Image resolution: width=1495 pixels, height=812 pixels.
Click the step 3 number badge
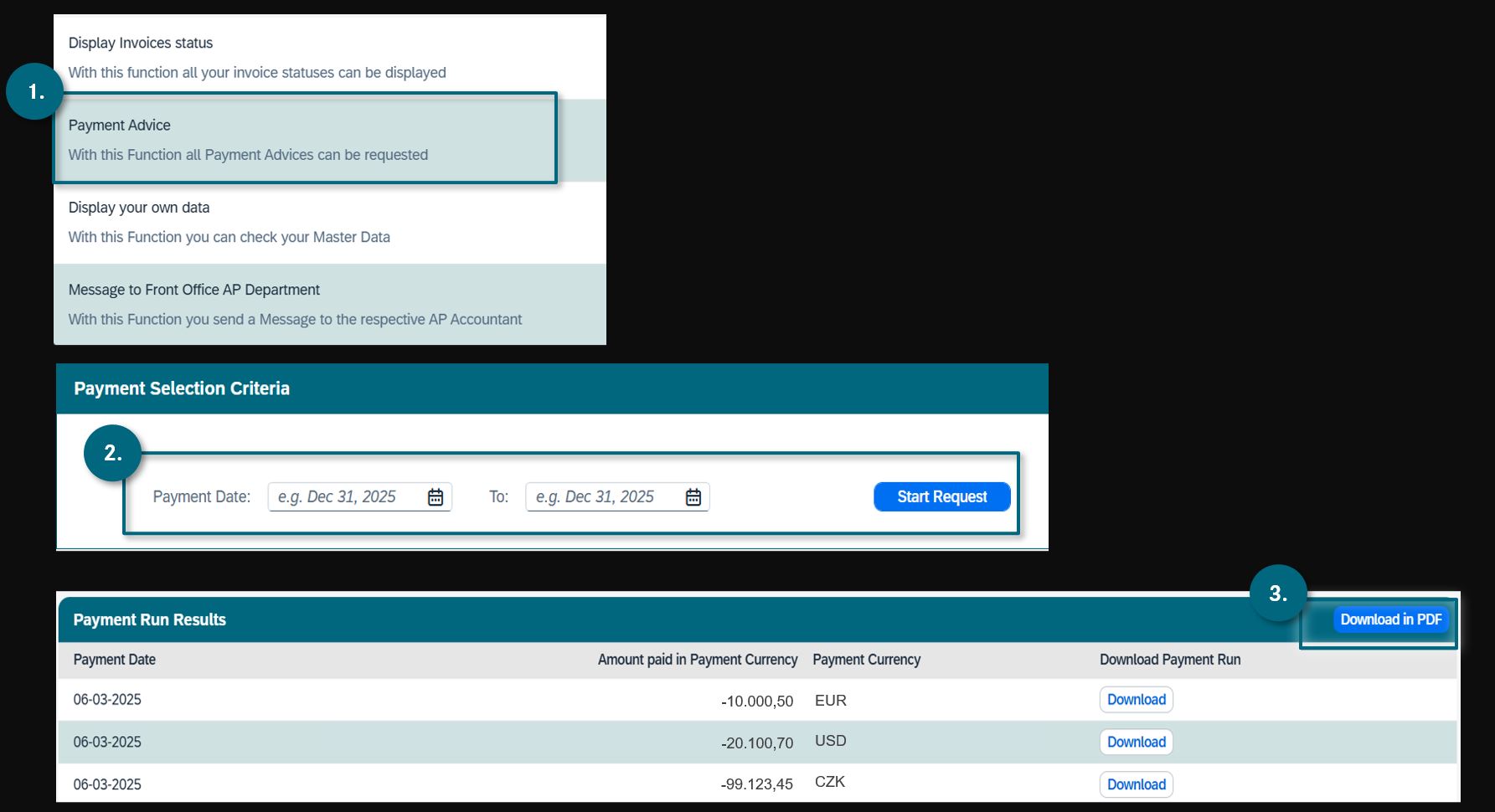tap(1277, 594)
